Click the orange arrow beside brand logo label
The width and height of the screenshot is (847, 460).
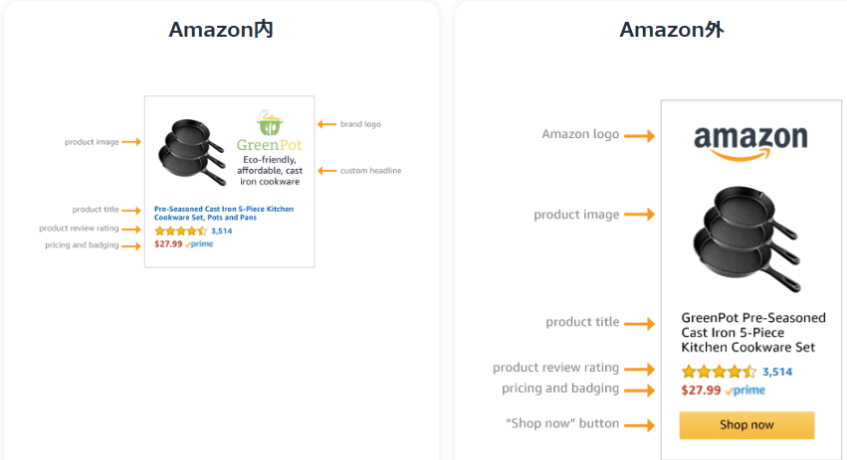click(x=327, y=124)
